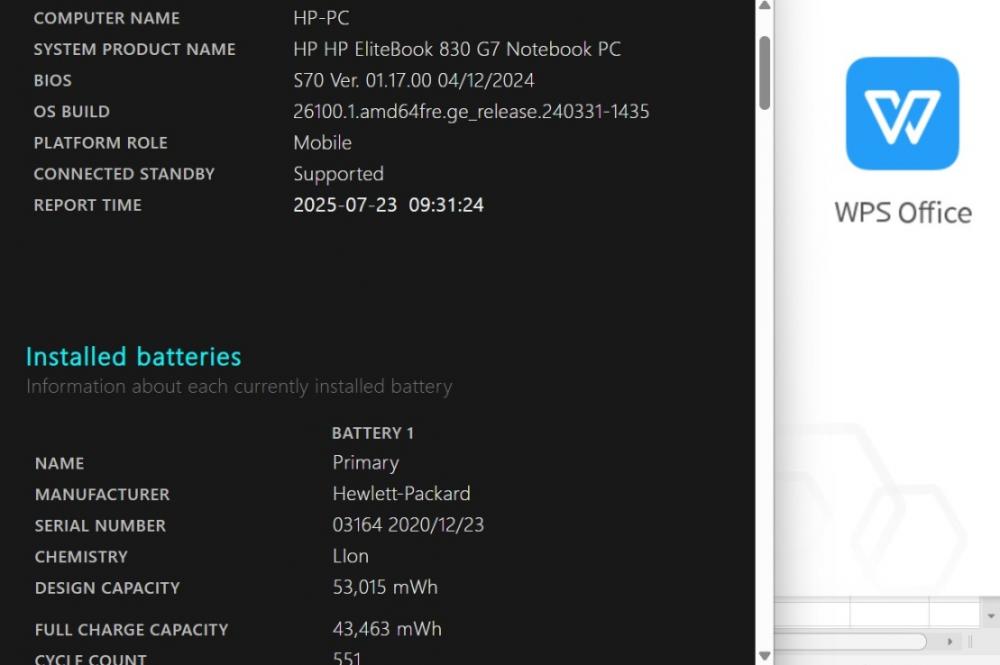This screenshot has width=1000, height=665.
Task: Open the small dropdown arrow beside the spreadsheet cells
Action: tap(990, 616)
